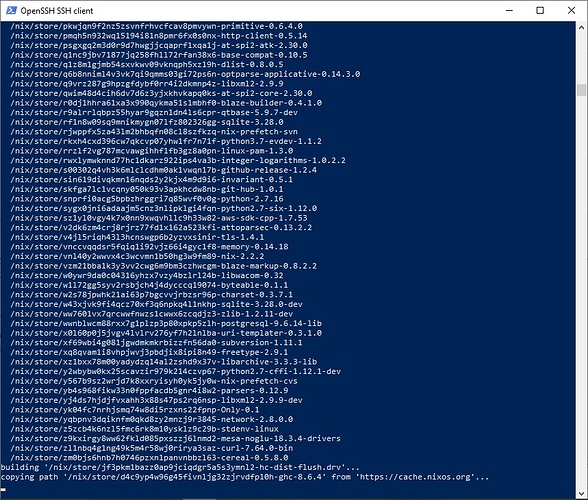Click the scrollbar down arrow
The width and height of the screenshot is (588, 500).
tap(581, 493)
